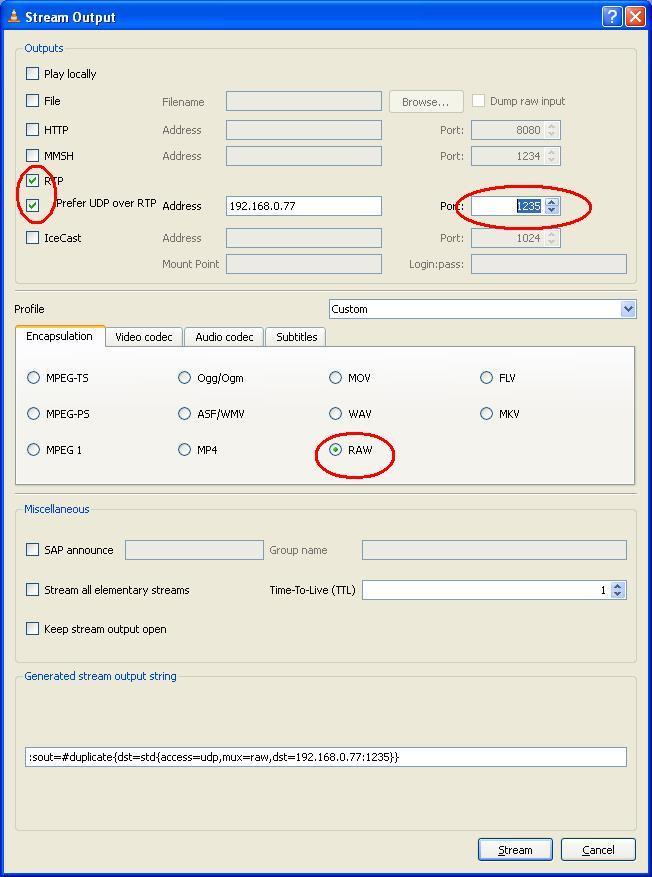Click the MMSH port 1234 stepper
The height and width of the screenshot is (877, 652).
(552, 156)
